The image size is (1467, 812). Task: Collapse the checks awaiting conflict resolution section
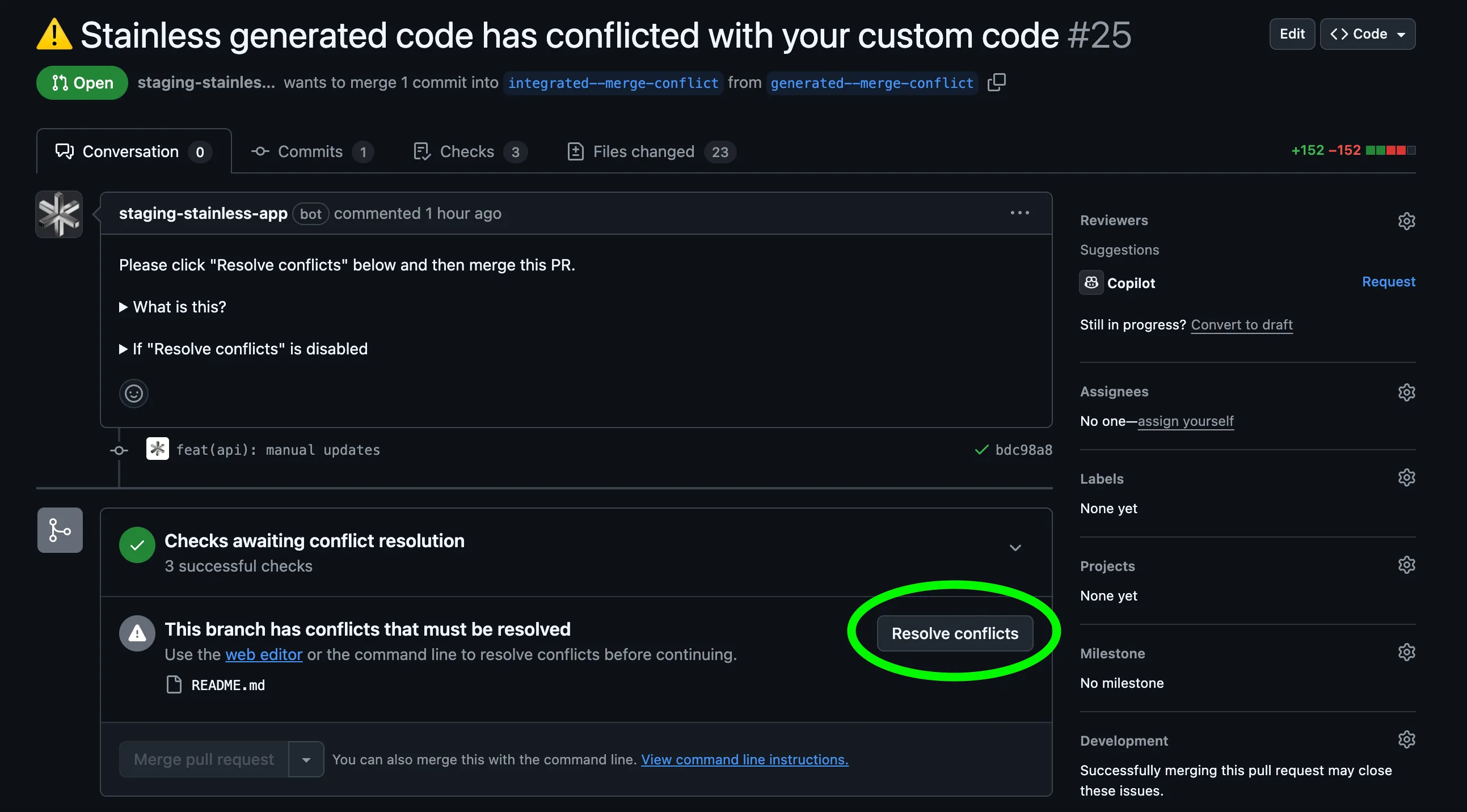pos(1015,547)
